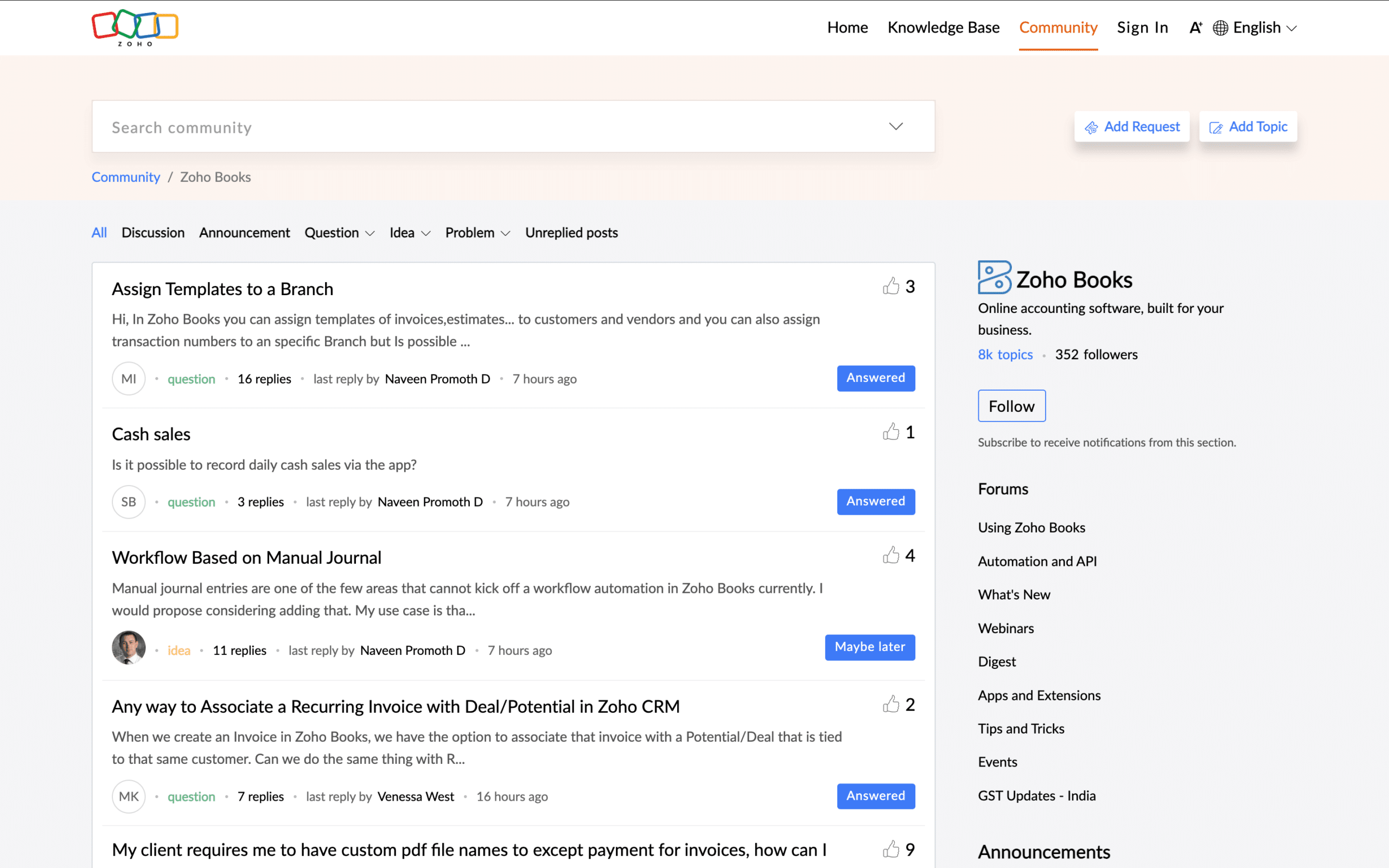Click the A+ accessibility icon

(1195, 27)
